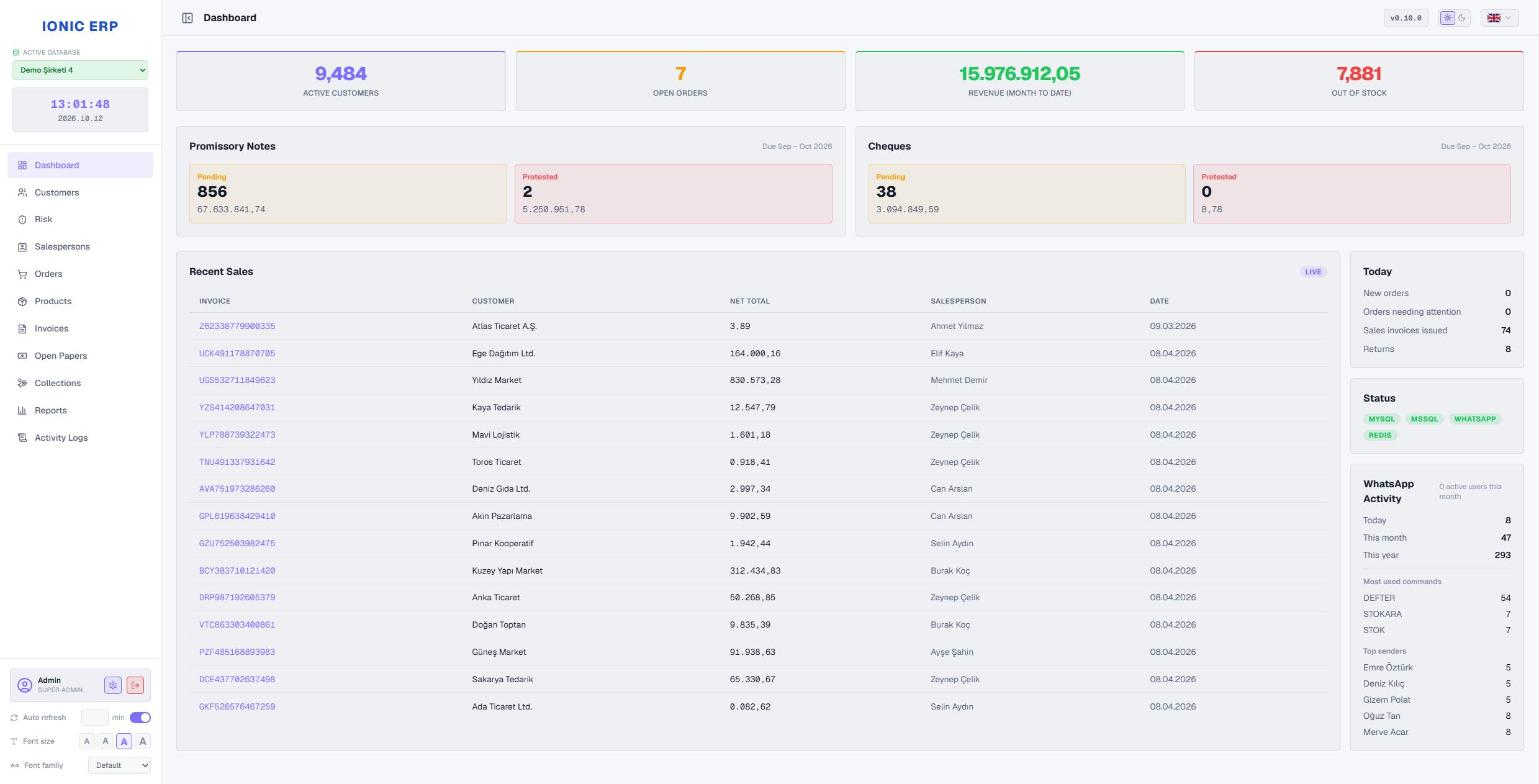The image size is (1539, 784).
Task: Switch to dark theme moon icon
Action: point(1462,18)
